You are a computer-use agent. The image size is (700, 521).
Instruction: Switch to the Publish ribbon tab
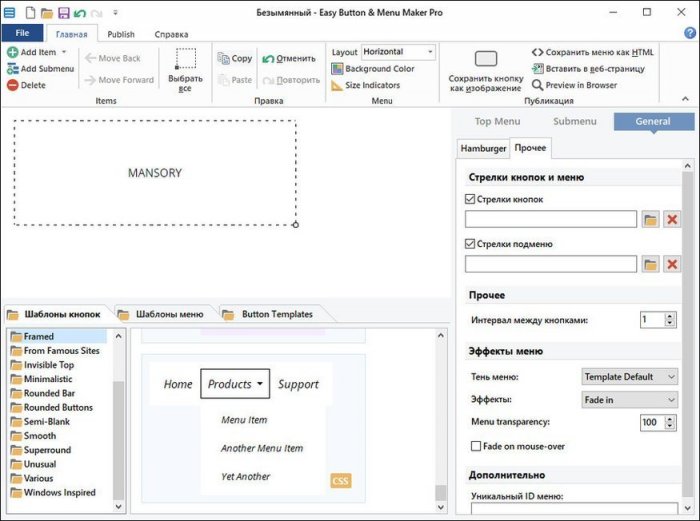[x=121, y=34]
